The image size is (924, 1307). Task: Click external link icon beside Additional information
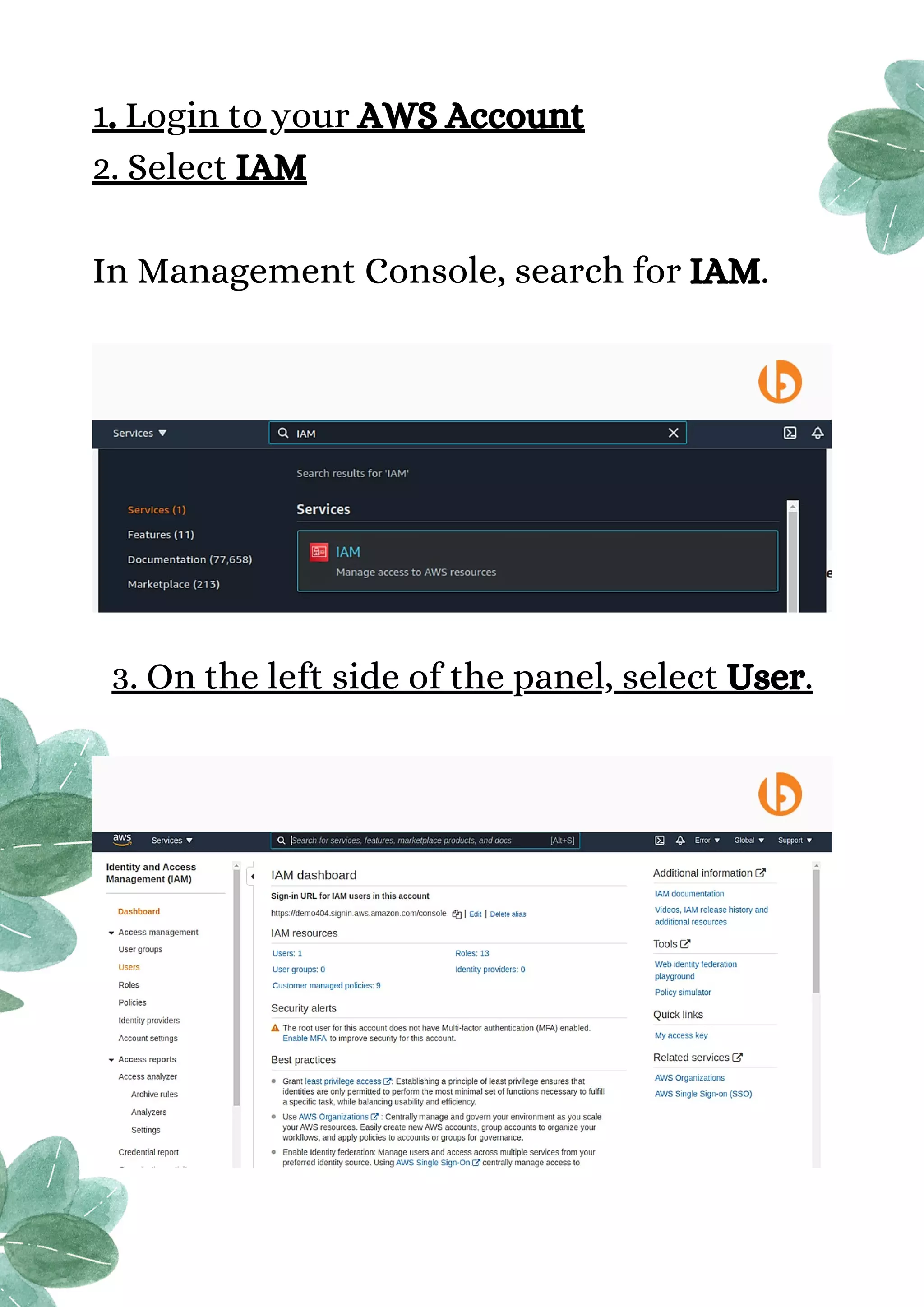tap(761, 873)
